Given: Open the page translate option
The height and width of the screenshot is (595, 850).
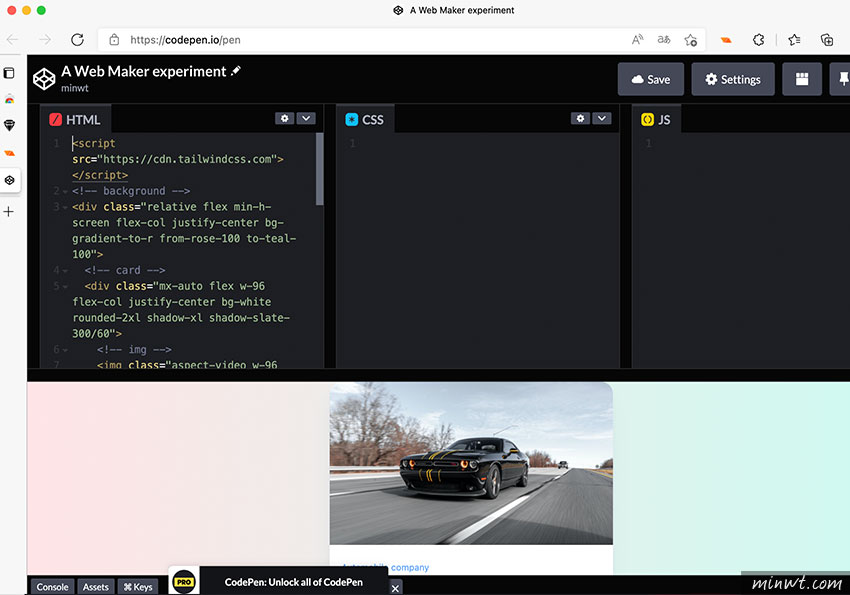Looking at the screenshot, I should (664, 40).
